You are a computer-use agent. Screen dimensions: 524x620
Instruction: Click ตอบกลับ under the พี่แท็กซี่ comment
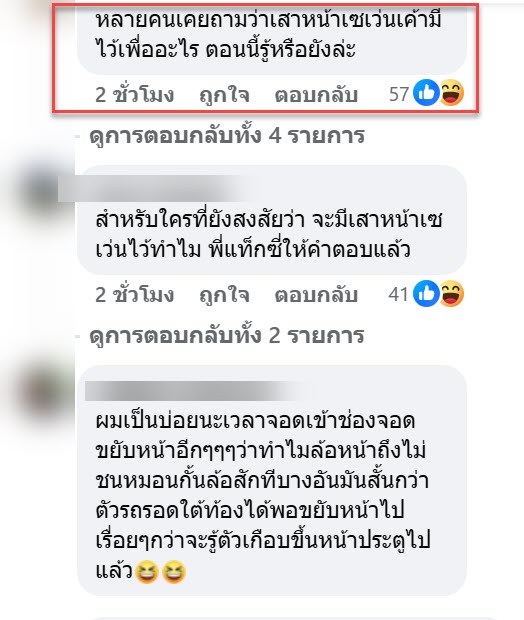click(316, 295)
